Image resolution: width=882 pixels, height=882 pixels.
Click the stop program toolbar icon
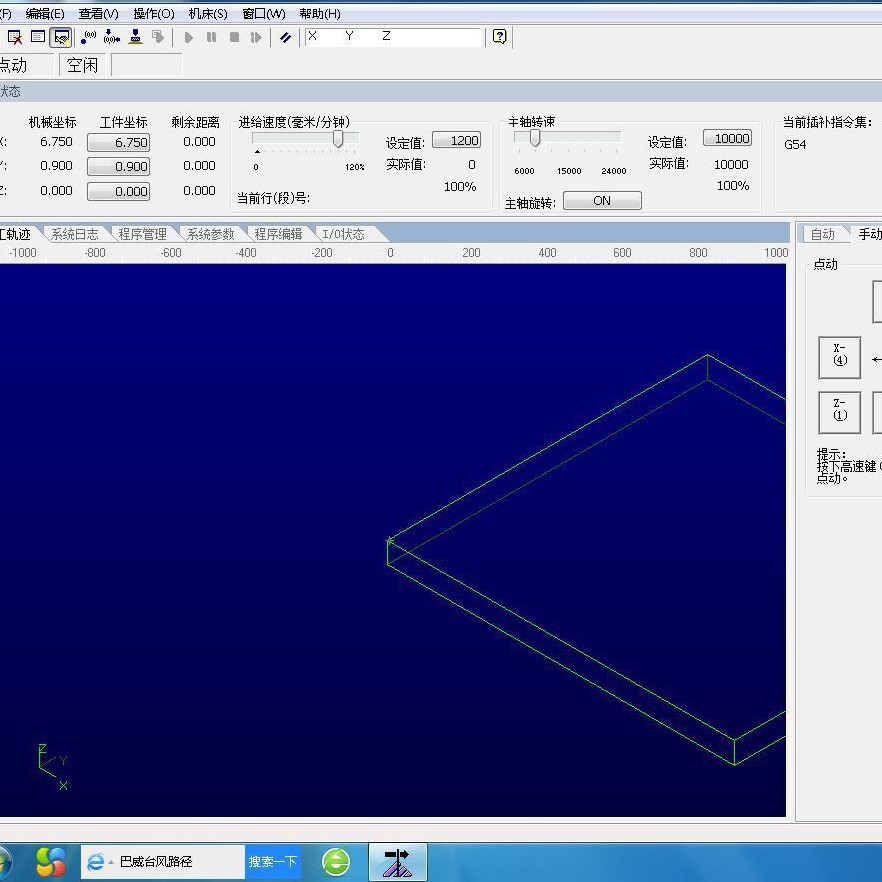click(233, 37)
